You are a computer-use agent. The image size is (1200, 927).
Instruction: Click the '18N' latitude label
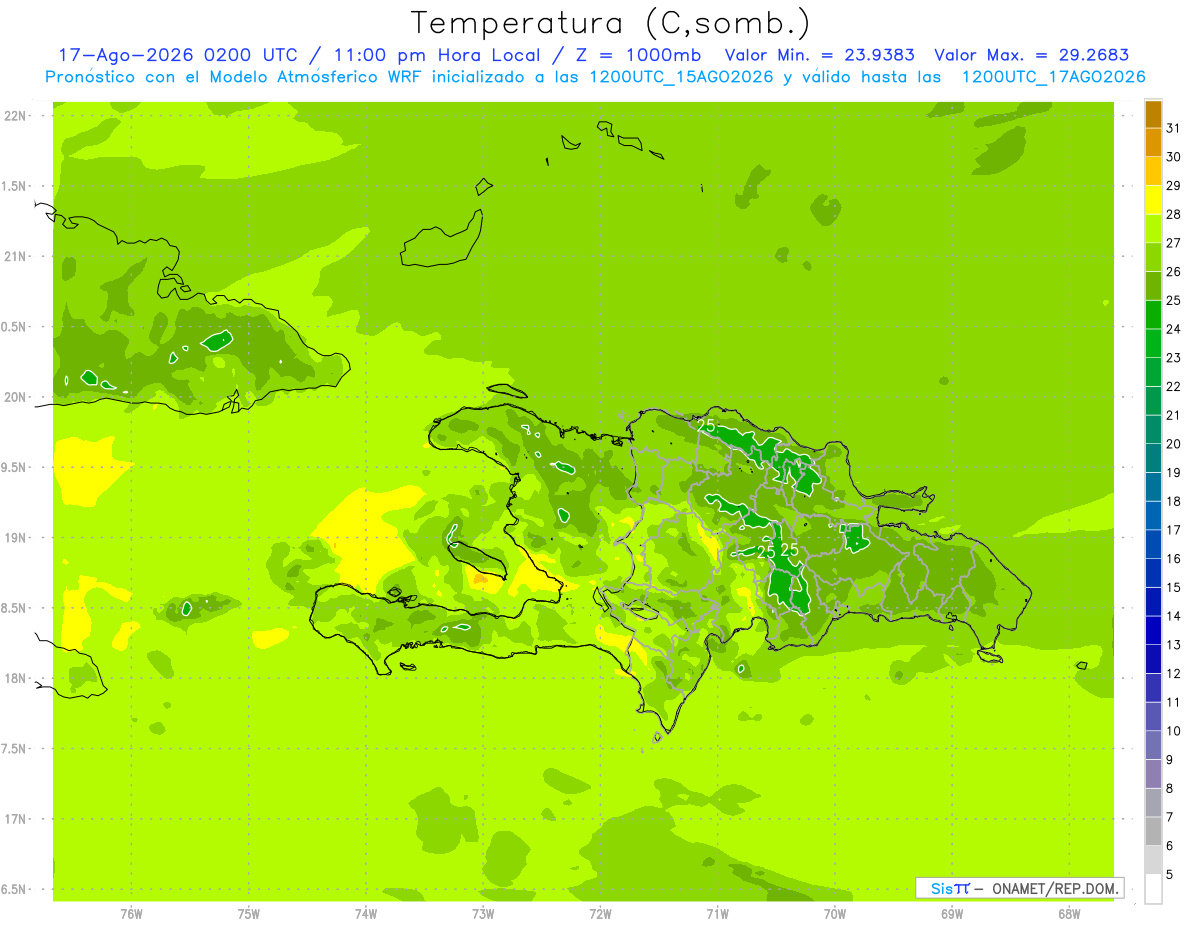click(x=17, y=678)
